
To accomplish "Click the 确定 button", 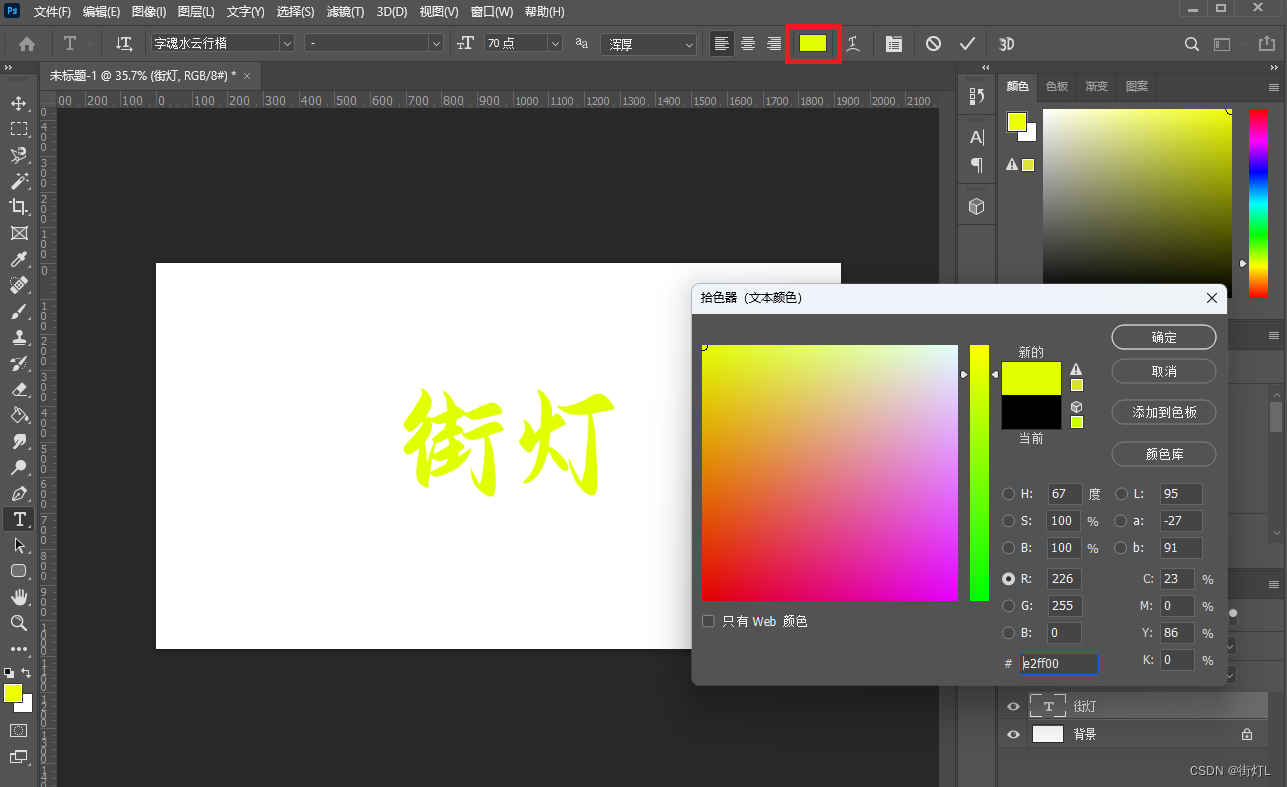I will point(1164,337).
